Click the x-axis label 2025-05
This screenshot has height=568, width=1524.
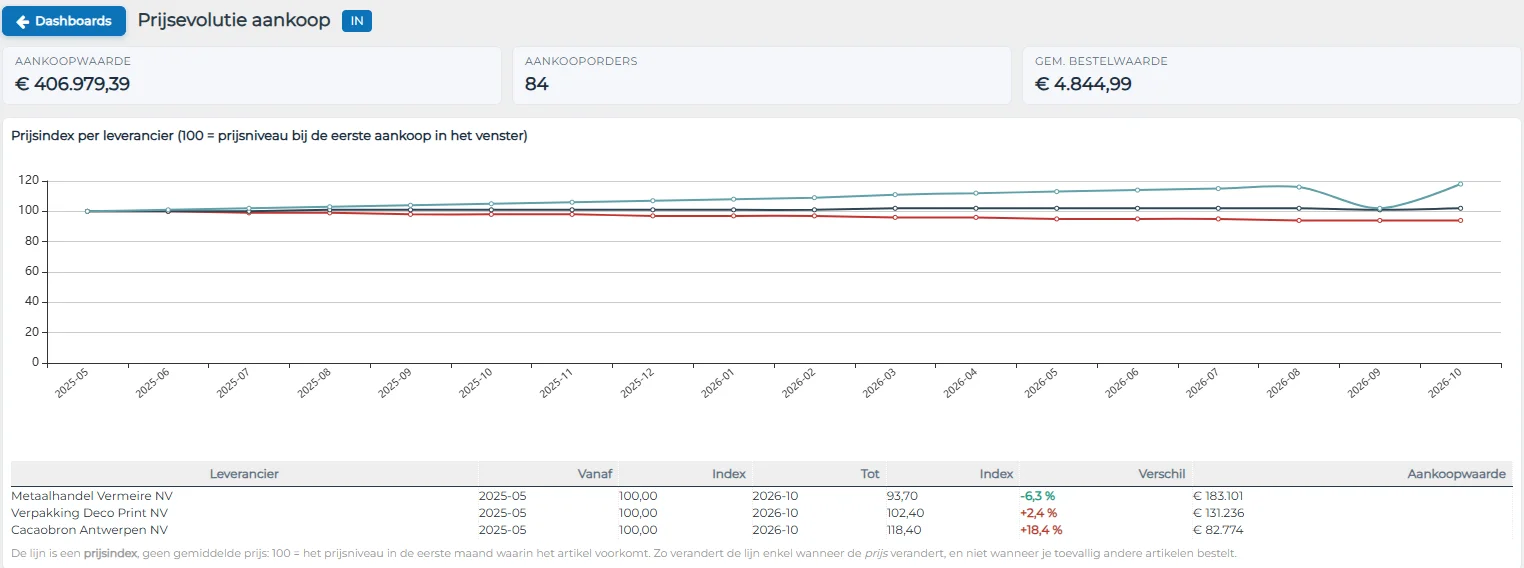pos(72,384)
